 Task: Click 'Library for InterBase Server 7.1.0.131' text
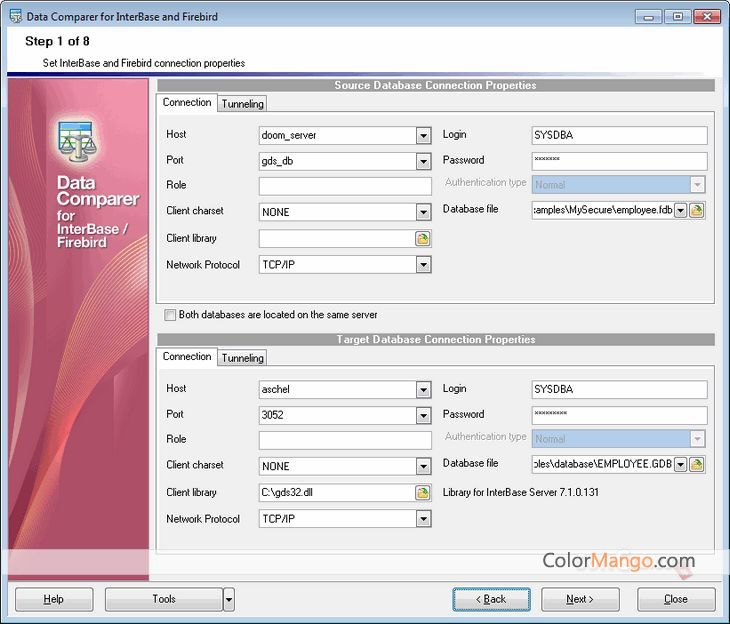[x=520, y=493]
